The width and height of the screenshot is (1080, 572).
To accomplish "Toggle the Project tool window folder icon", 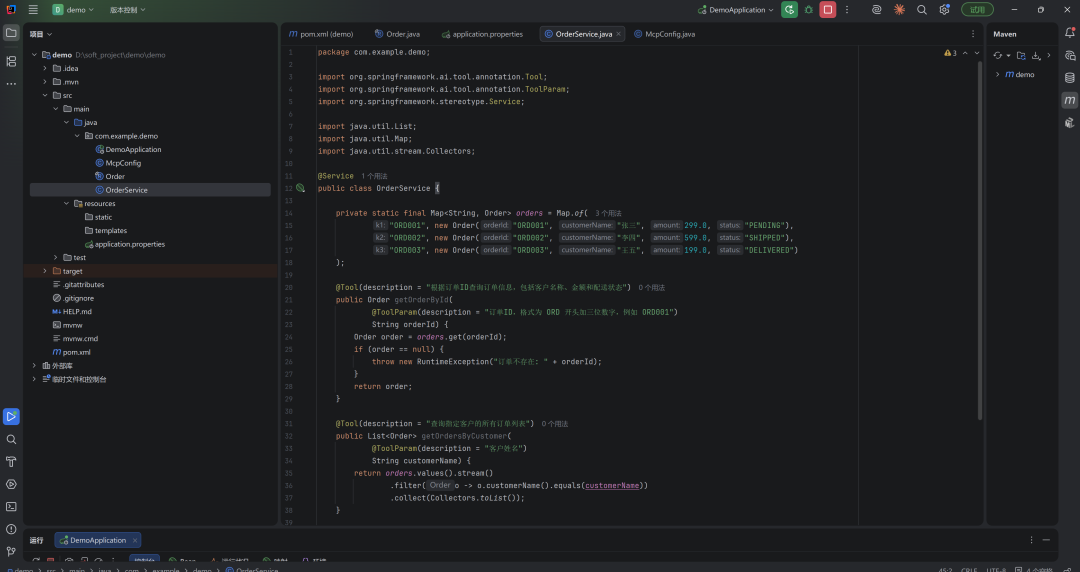I will tap(11, 32).
